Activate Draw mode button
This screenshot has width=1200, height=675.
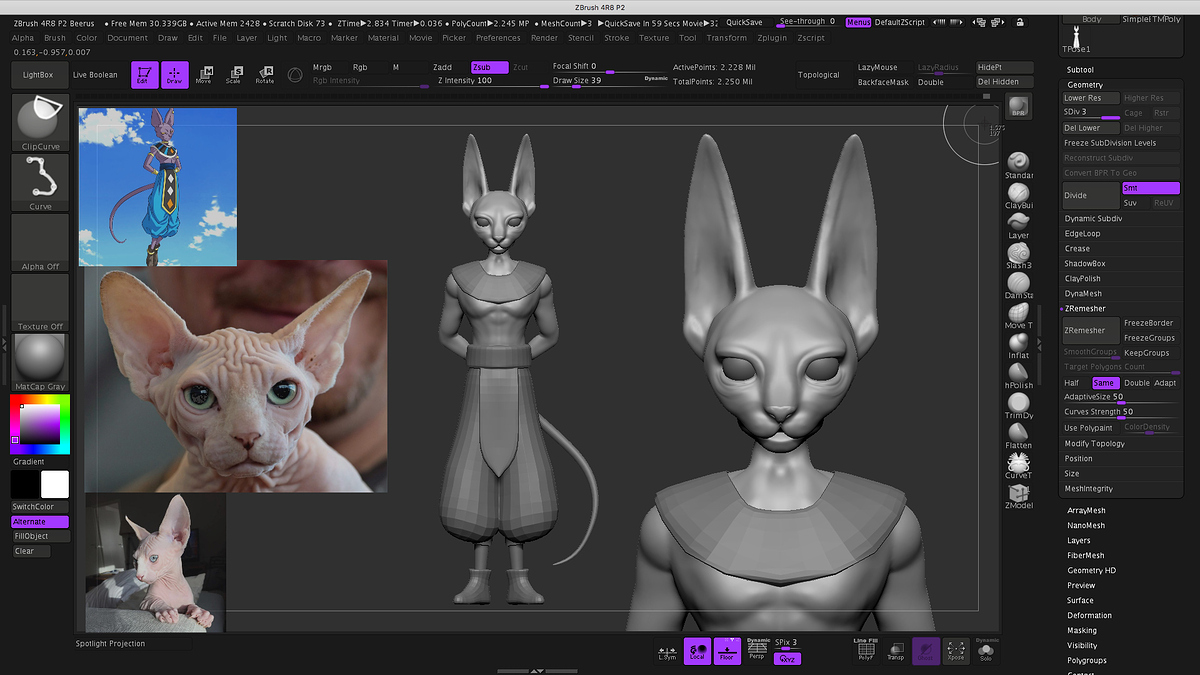click(x=175, y=75)
